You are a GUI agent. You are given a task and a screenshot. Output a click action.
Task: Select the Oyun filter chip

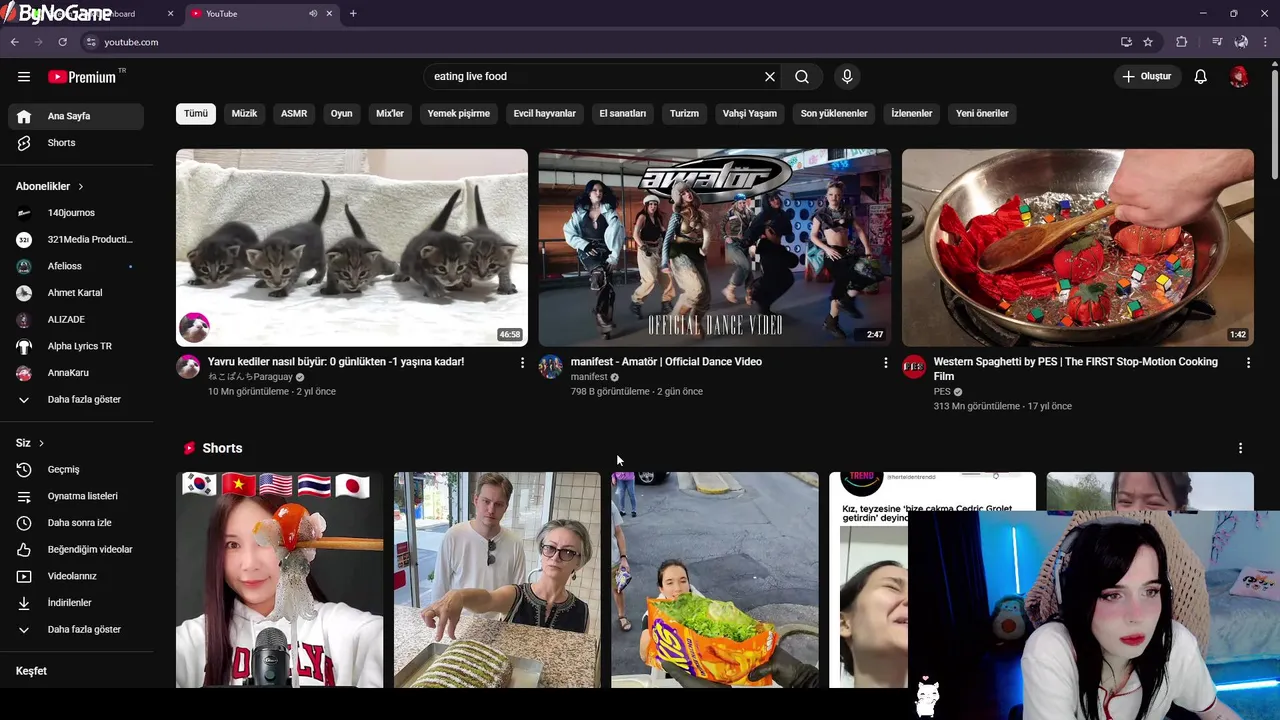(342, 114)
